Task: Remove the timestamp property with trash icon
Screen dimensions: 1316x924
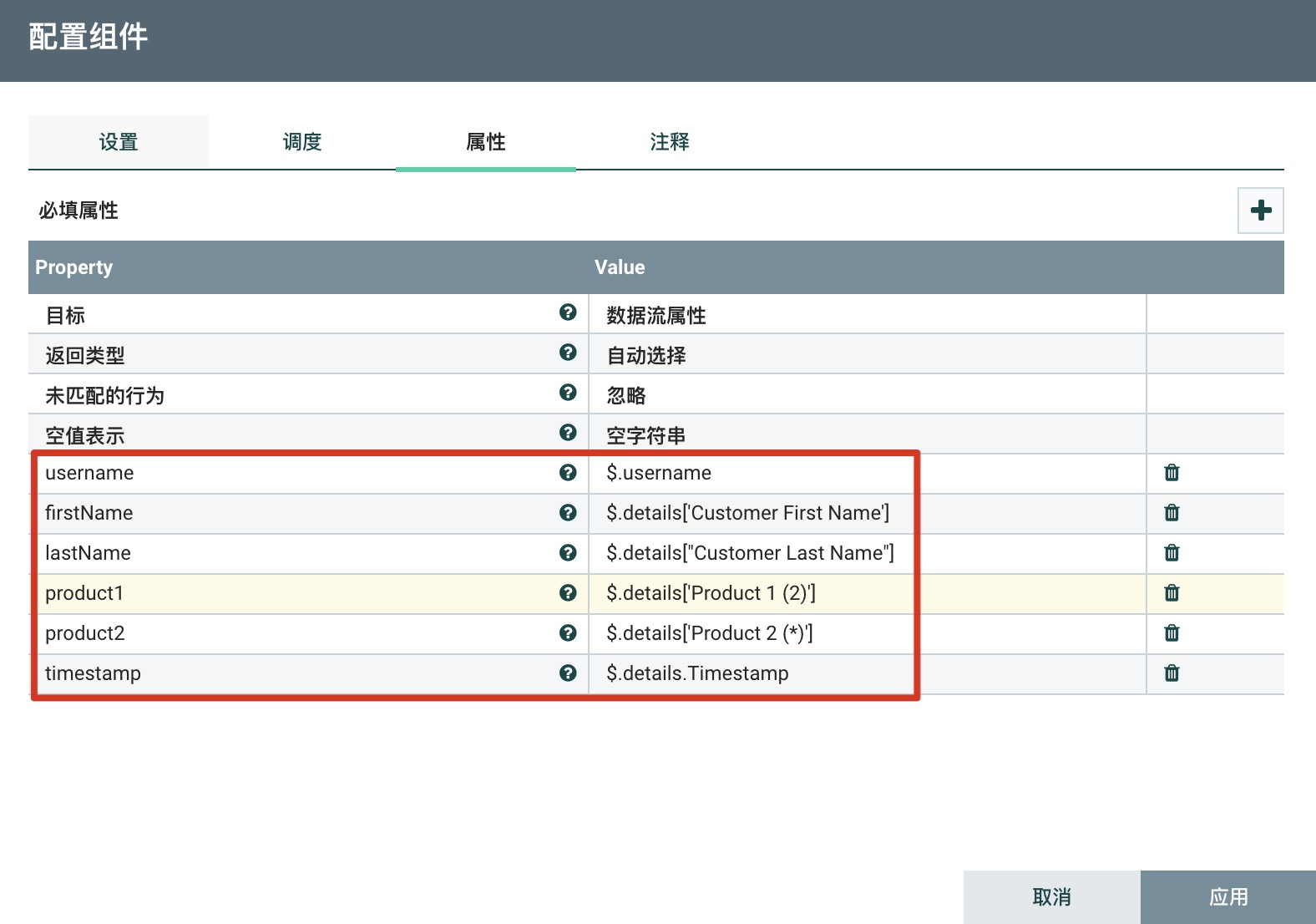Action: coord(1172,673)
